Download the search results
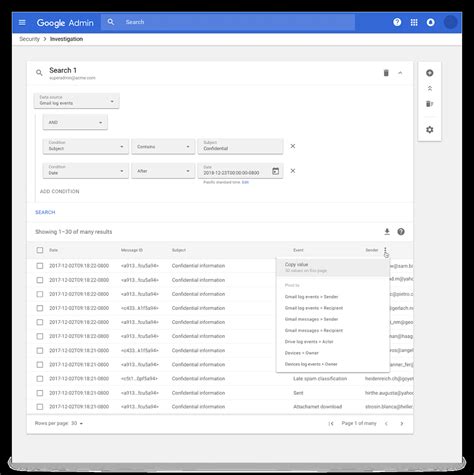The image size is (474, 475). [387, 232]
